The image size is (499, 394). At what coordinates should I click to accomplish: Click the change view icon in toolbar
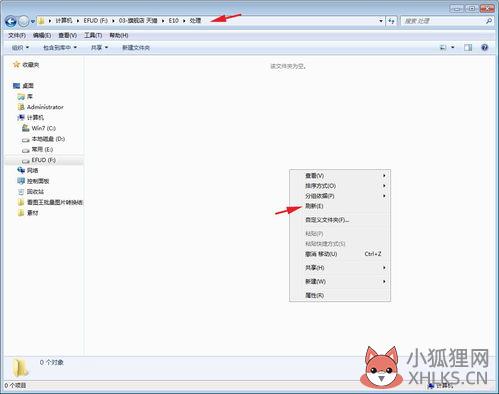(443, 48)
